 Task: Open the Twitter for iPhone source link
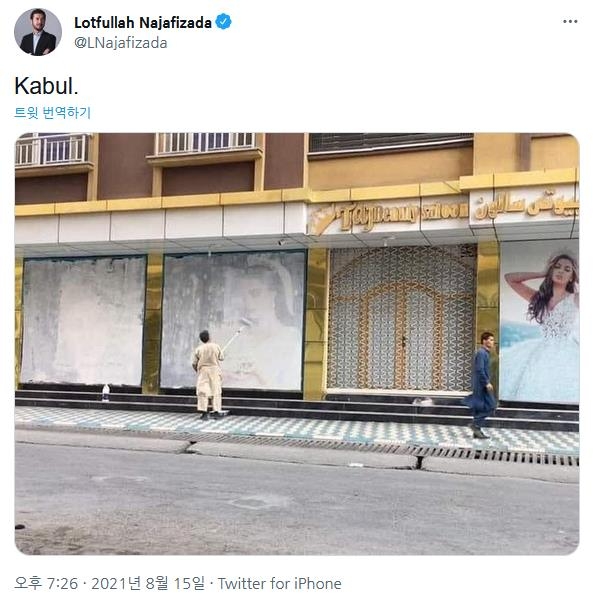(279, 584)
